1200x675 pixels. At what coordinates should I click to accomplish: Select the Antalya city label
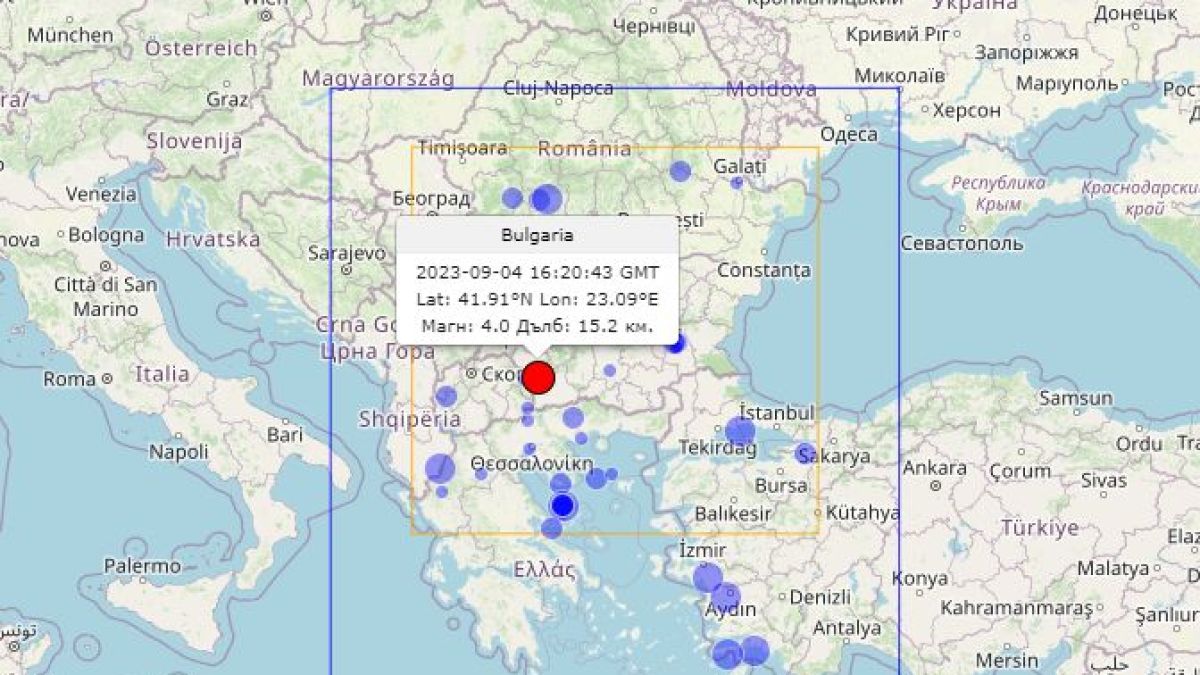coord(848,628)
